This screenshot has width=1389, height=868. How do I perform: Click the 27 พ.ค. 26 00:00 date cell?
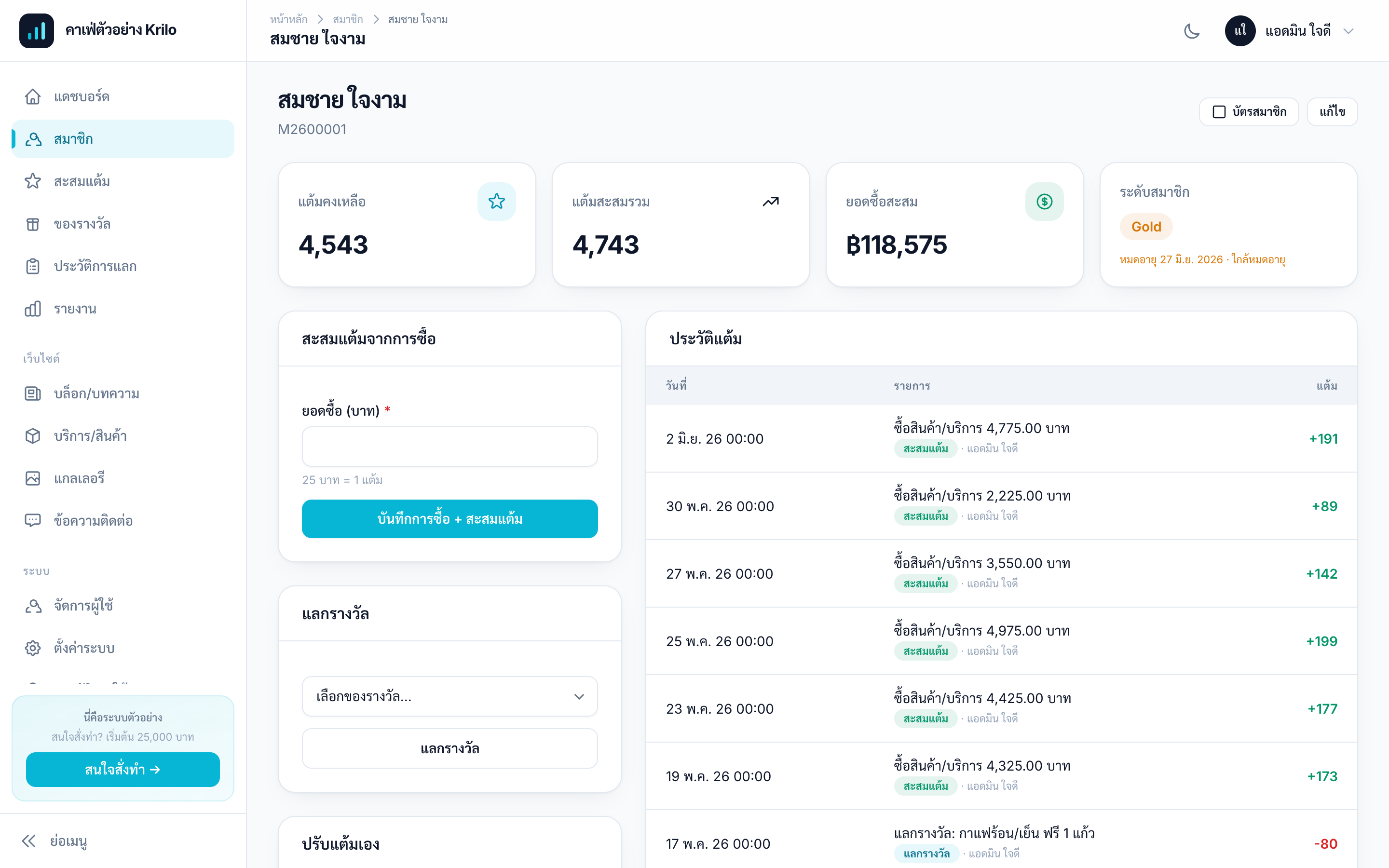(719, 574)
